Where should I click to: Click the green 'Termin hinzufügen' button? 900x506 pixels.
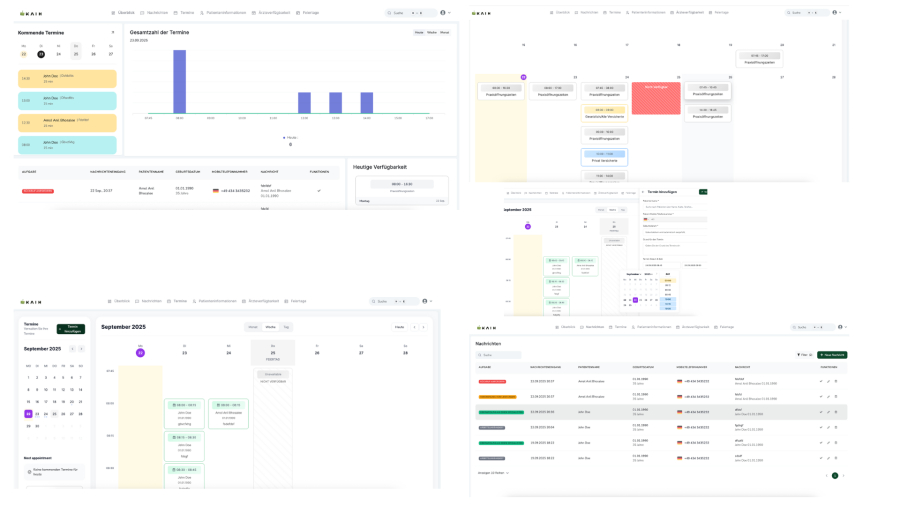71,328
